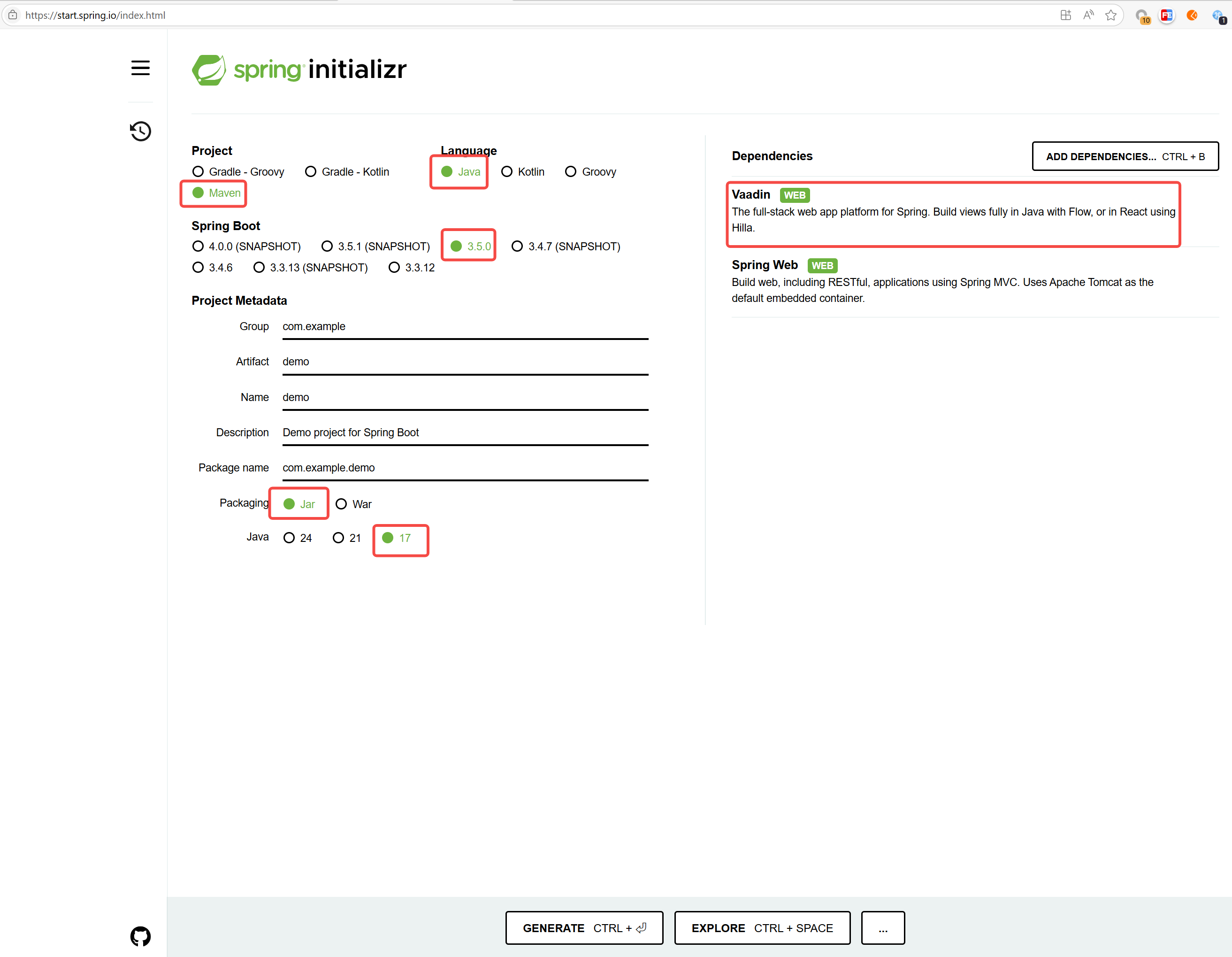Open the orange browser extension icon
1232x957 pixels.
1192,15
